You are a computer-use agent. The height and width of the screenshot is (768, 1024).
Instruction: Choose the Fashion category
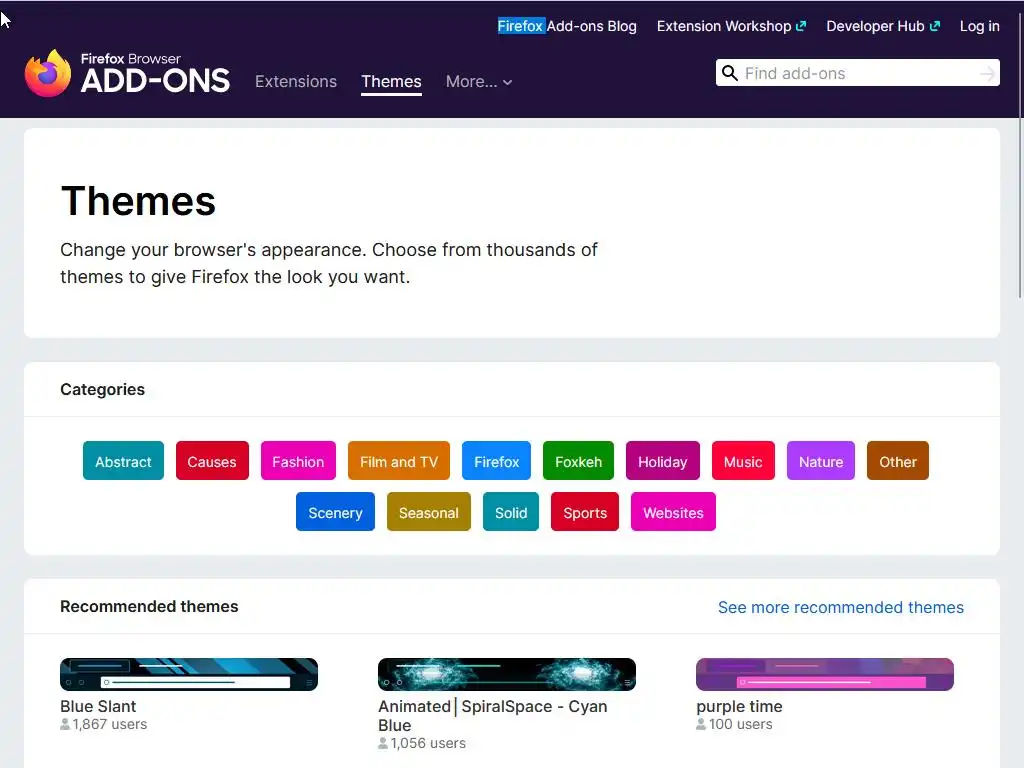[x=298, y=461]
